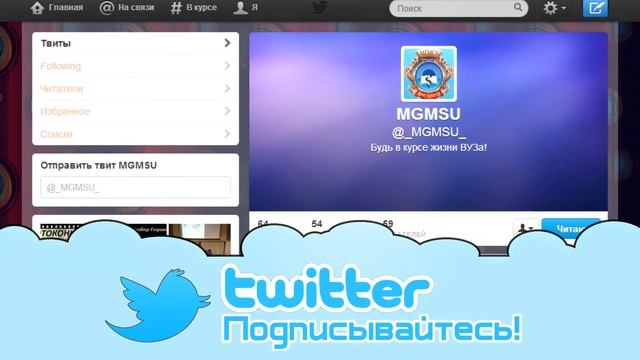Open the user actions dropdown next to Читать

click(x=525, y=228)
